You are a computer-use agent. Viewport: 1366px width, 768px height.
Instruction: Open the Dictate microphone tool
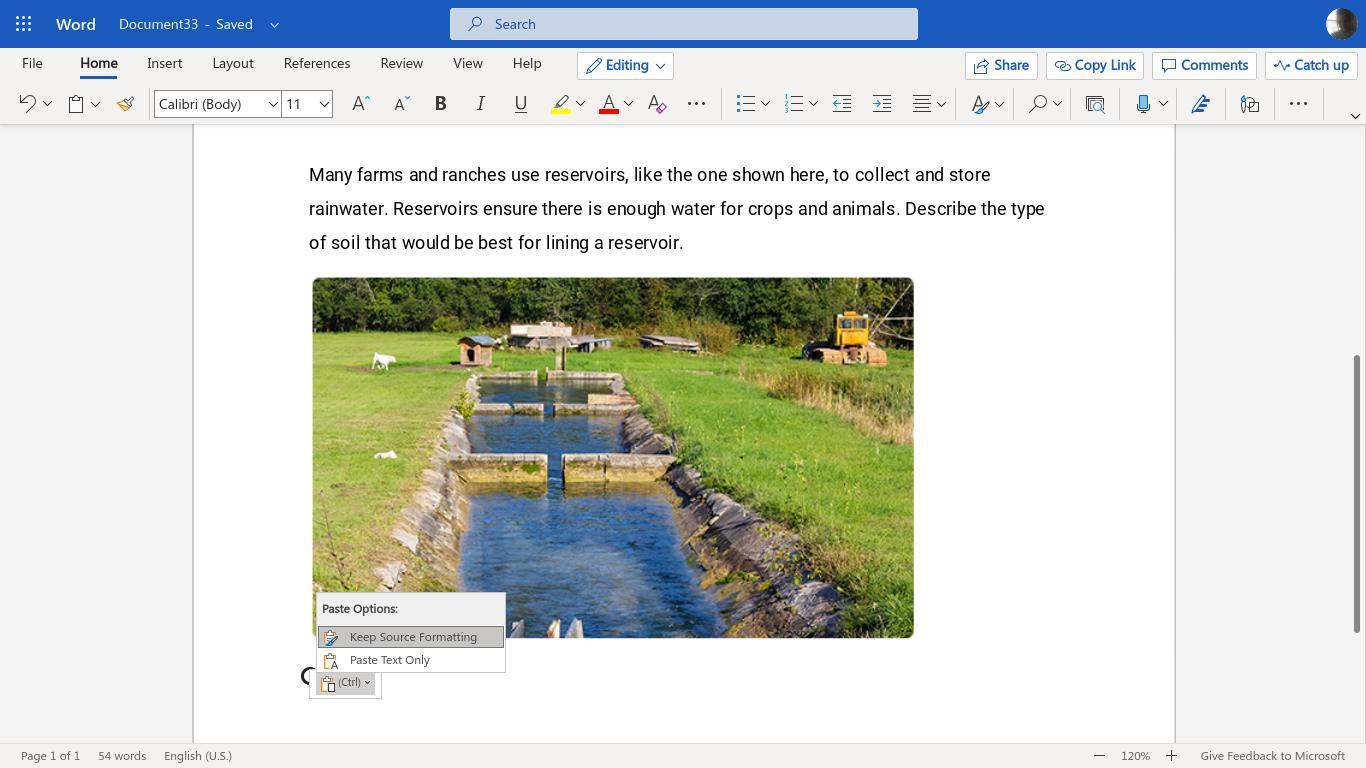point(1143,104)
